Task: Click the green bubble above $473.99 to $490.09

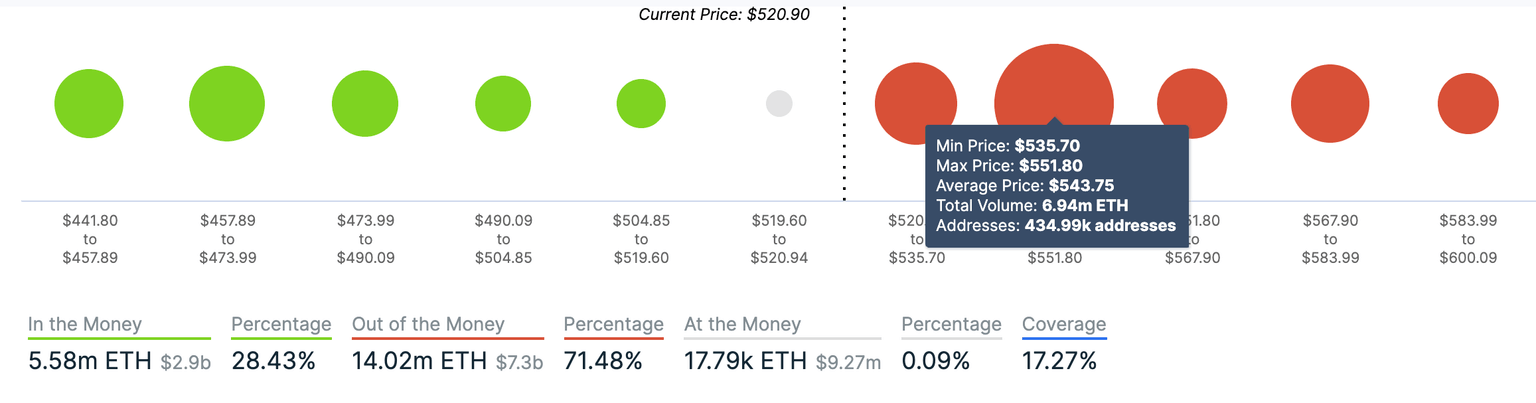Action: coord(366,104)
